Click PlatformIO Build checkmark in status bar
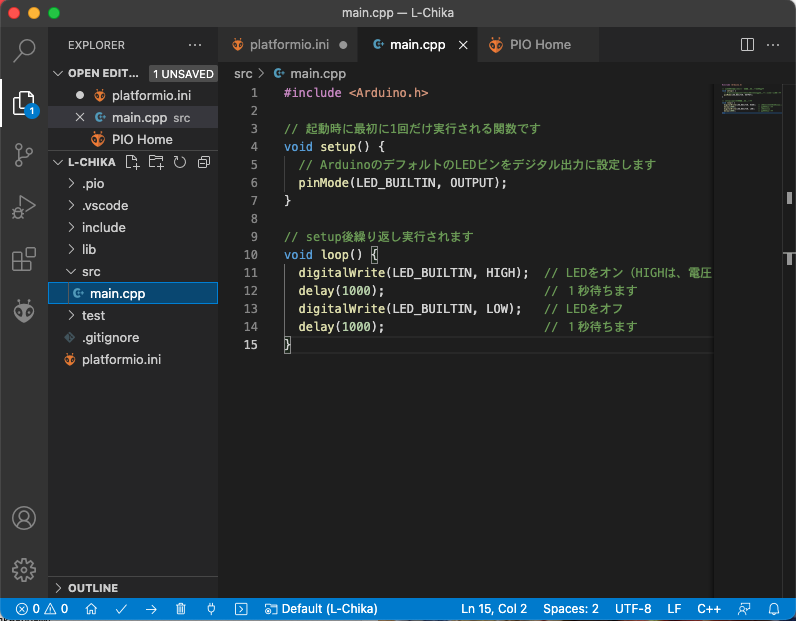The height and width of the screenshot is (621, 796). click(x=121, y=608)
